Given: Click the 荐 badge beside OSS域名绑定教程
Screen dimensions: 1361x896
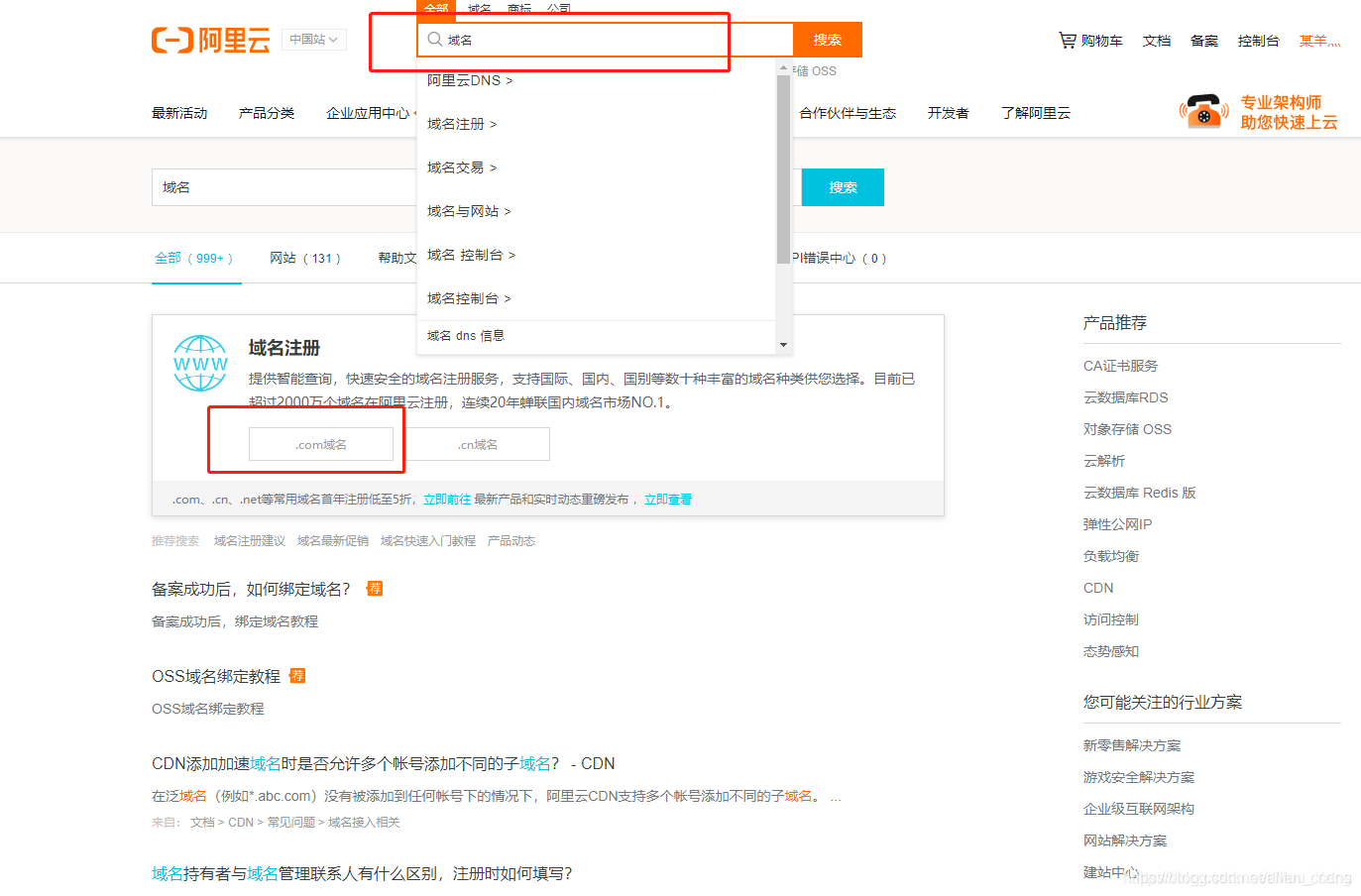Looking at the screenshot, I should click(297, 675).
